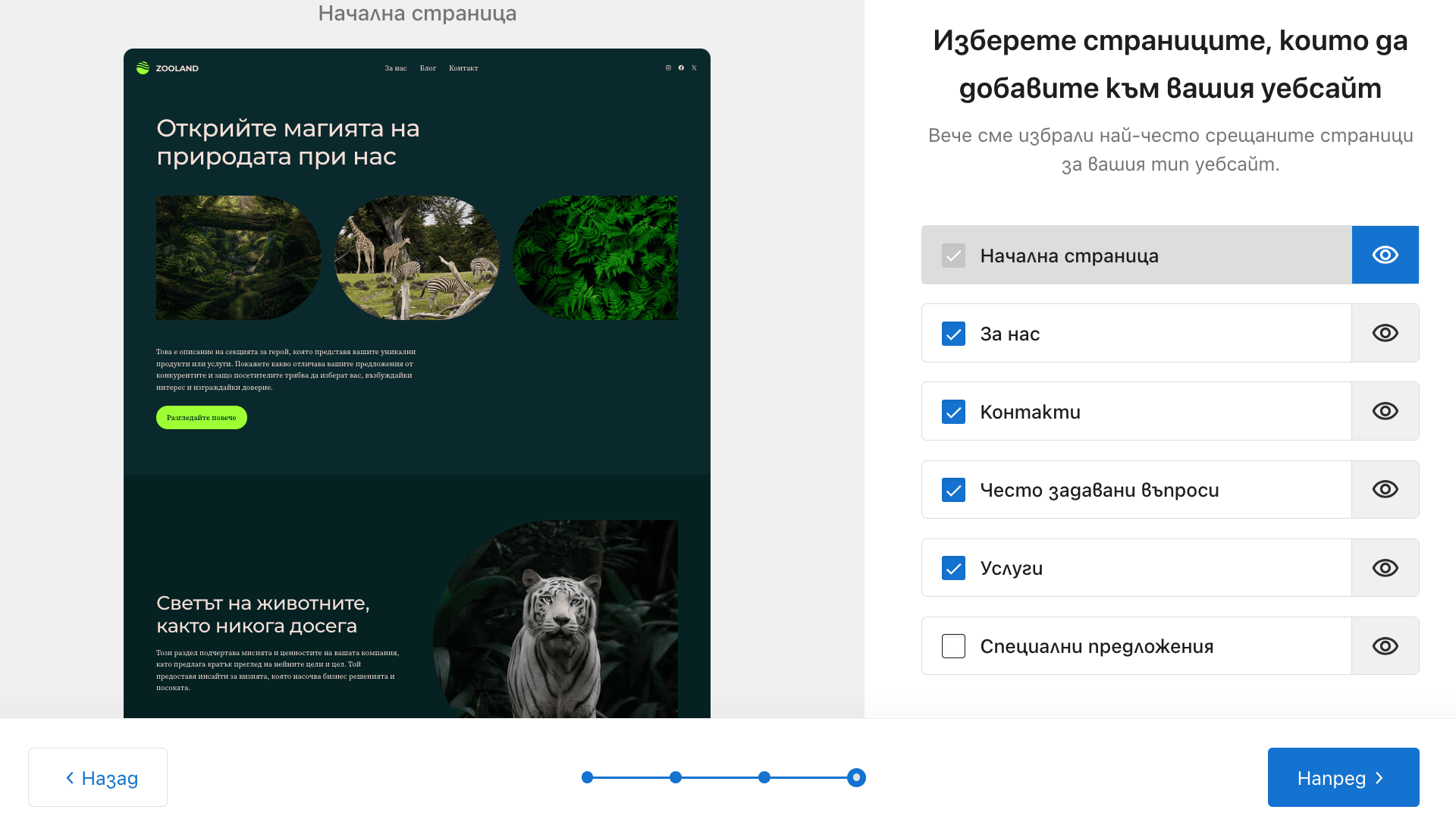Preview the Контакти page via eye icon

pos(1385,411)
